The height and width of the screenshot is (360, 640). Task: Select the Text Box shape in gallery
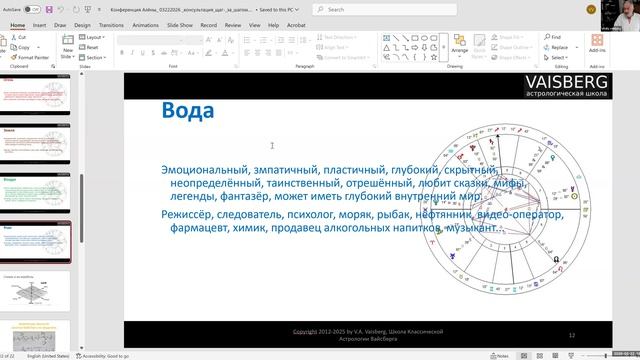386,38
